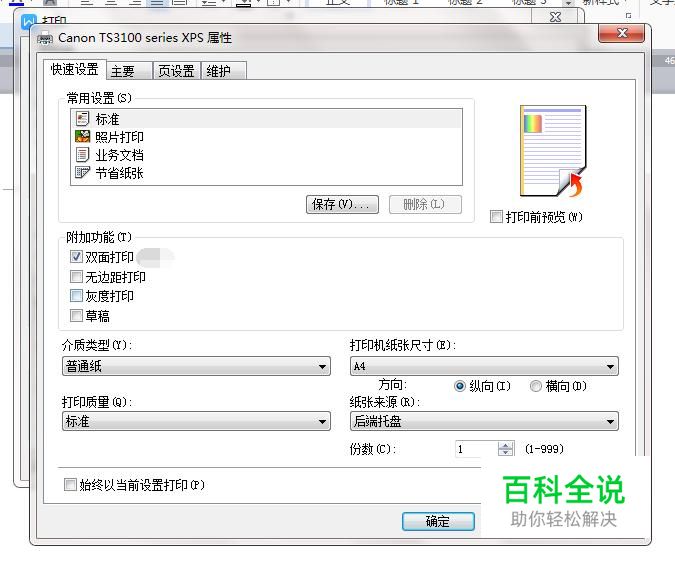The image size is (675, 563).
Task: Switch to 快速设置 tab
Action: tap(74, 69)
